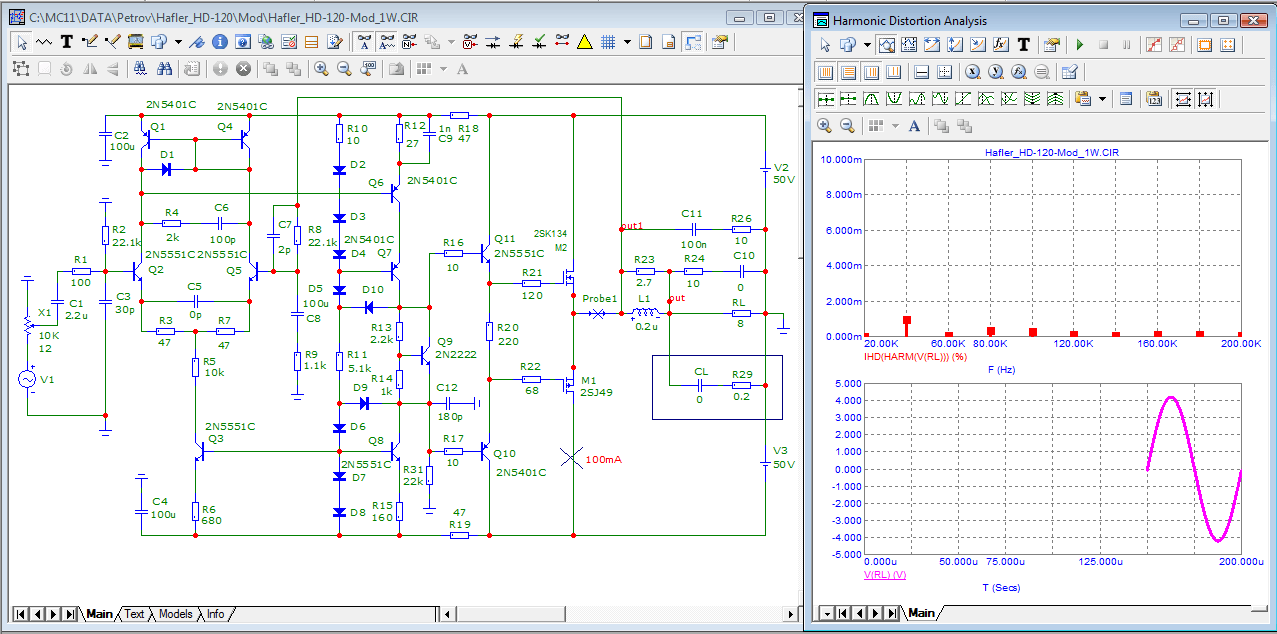The image size is (1277, 634).
Task: Toggle node voltages display icon
Action: click(x=470, y=42)
